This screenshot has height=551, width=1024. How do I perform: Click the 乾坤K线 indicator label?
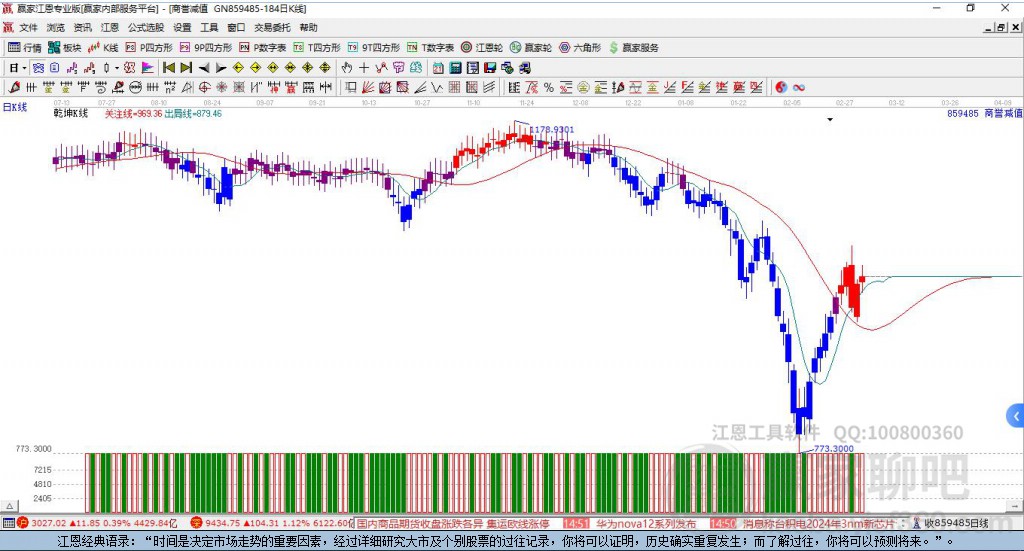[71, 114]
